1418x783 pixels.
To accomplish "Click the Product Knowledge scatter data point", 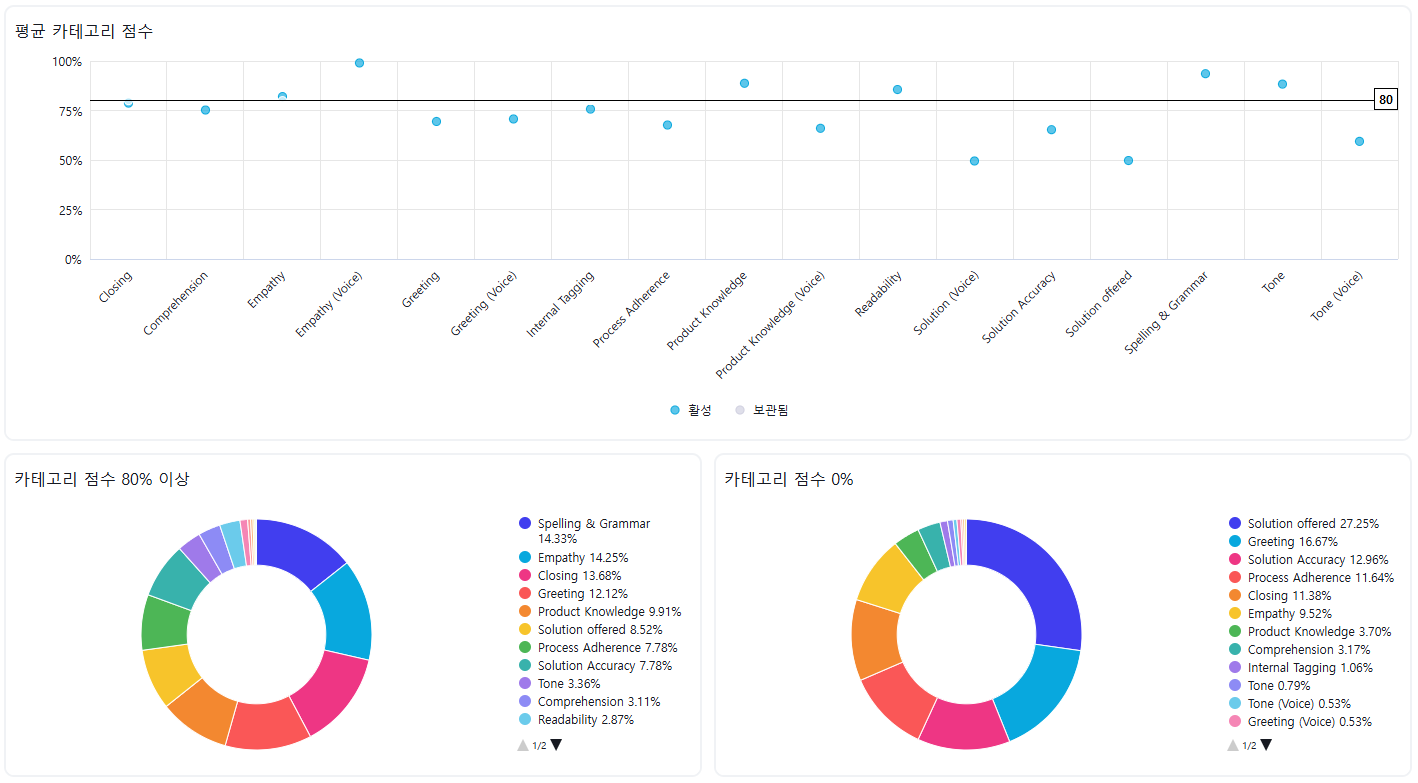I will [744, 83].
